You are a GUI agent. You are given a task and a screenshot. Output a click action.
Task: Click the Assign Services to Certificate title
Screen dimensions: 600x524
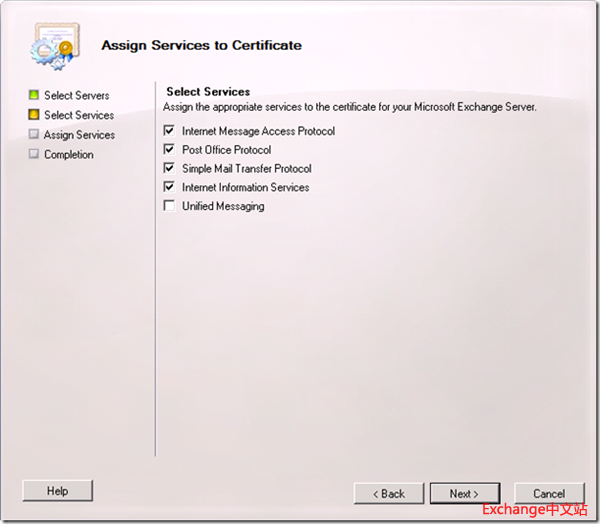[201, 45]
